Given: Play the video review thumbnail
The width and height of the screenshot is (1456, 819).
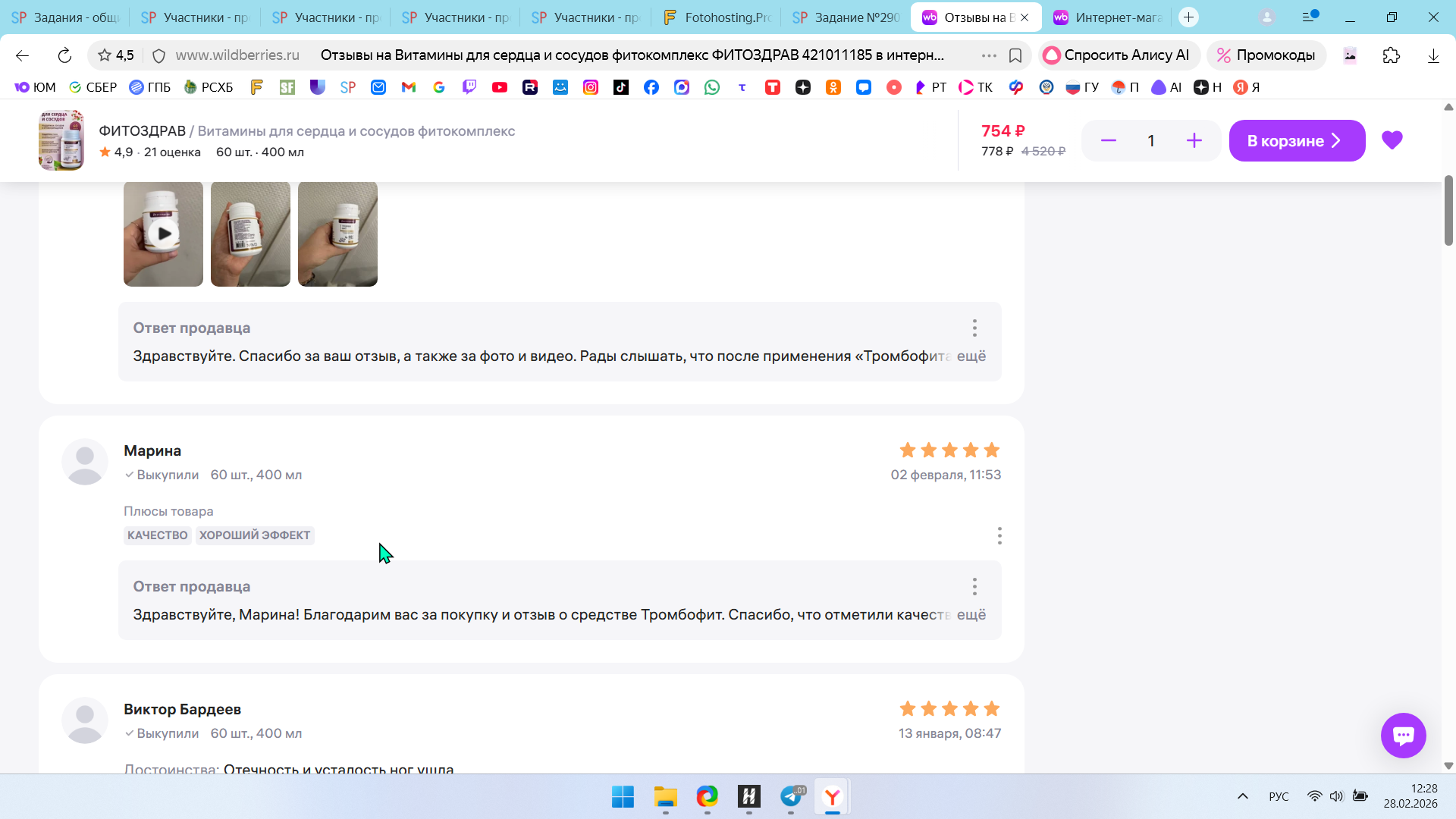Looking at the screenshot, I should 163,234.
